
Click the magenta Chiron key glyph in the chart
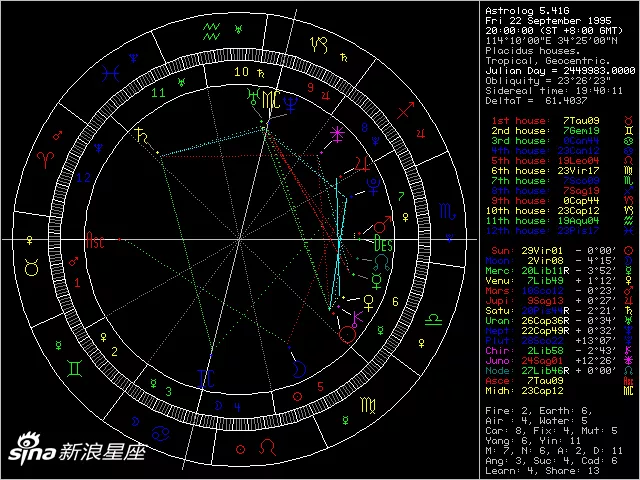click(358, 319)
